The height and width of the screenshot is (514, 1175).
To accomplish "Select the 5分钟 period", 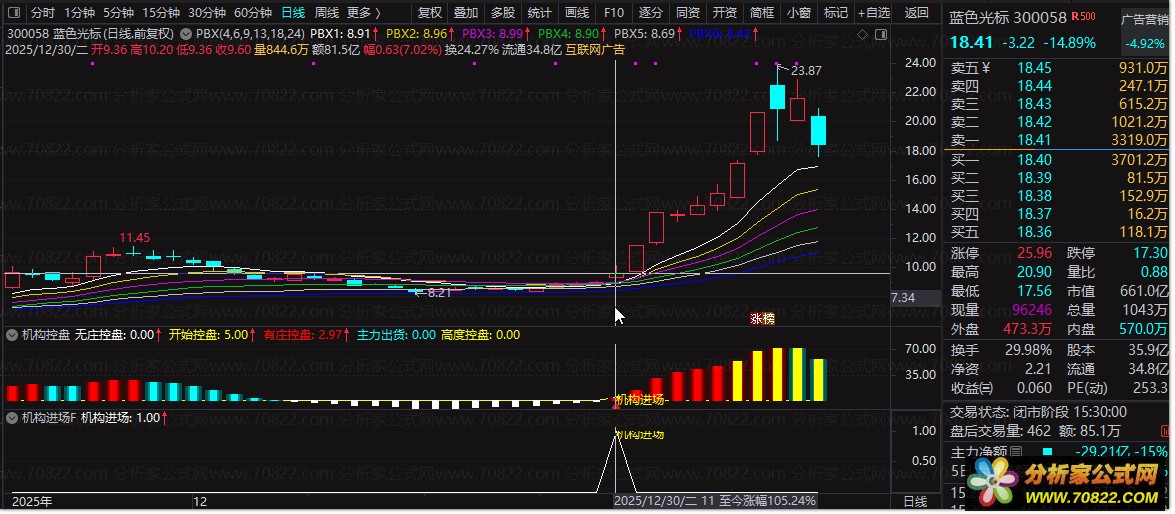I will [x=118, y=13].
